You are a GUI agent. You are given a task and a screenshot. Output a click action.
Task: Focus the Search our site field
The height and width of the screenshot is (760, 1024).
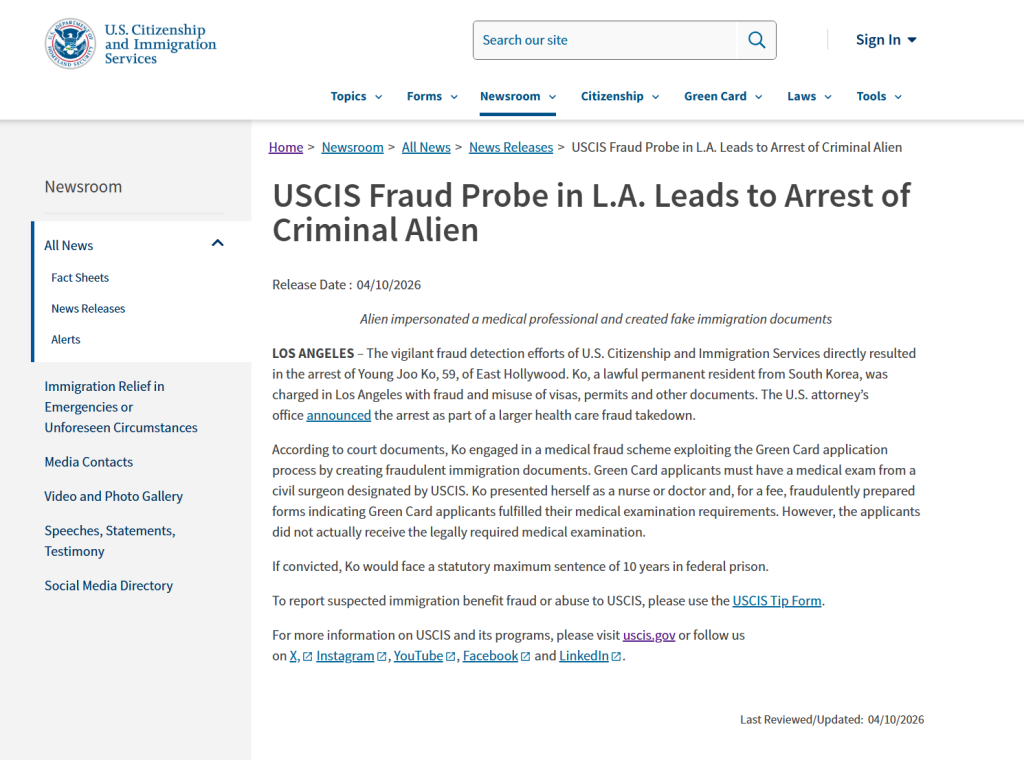(x=605, y=40)
